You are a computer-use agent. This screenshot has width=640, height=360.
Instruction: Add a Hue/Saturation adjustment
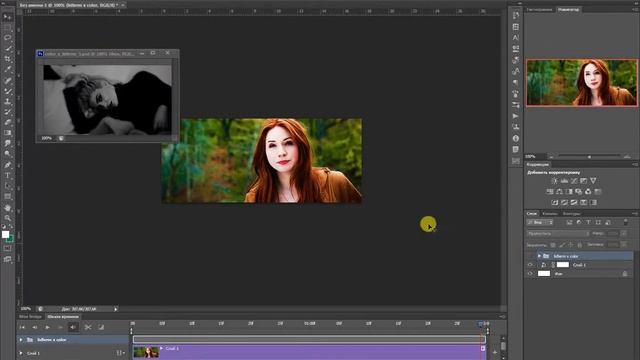click(x=550, y=191)
